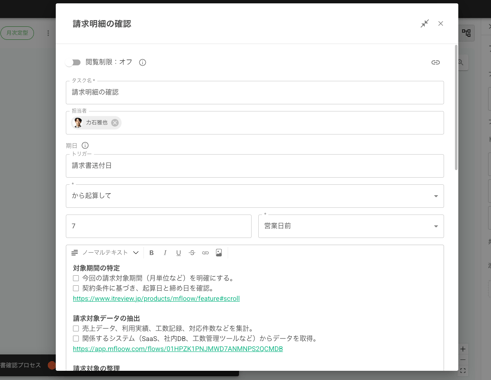Expand the から起算して dropdown

point(255,196)
